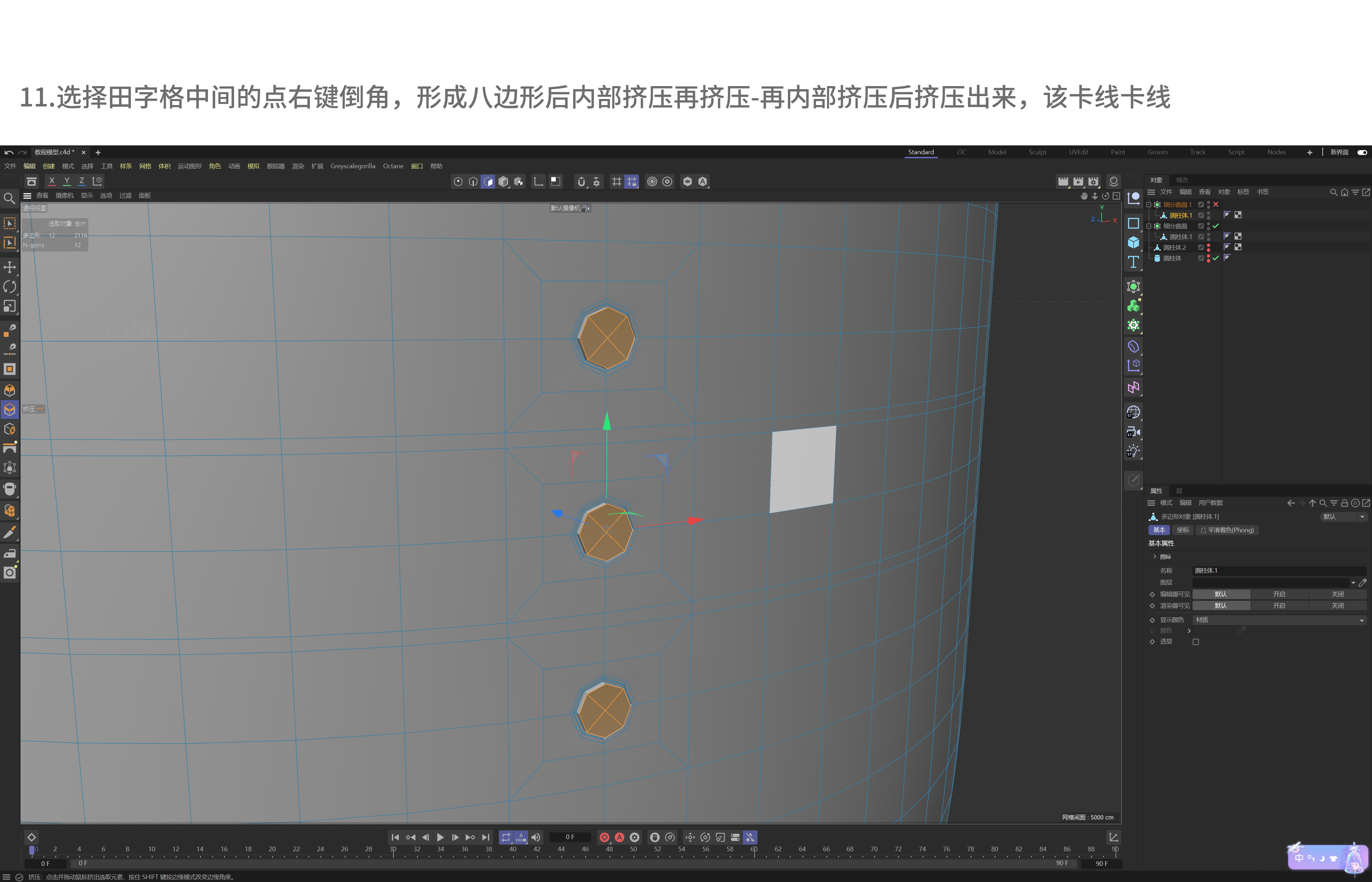The height and width of the screenshot is (882, 1372).
Task: Select the Move tool in left toolbar
Action: pos(10,267)
